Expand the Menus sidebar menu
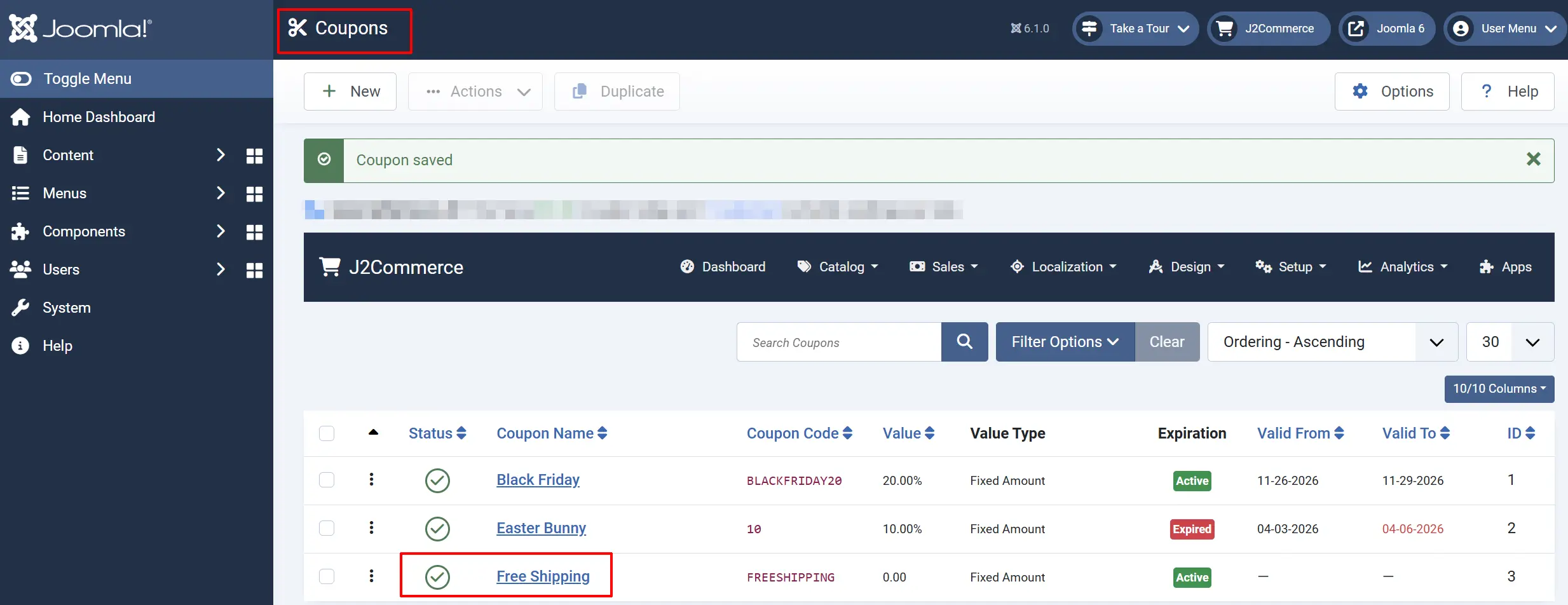This screenshot has height=605, width=1568. point(221,193)
